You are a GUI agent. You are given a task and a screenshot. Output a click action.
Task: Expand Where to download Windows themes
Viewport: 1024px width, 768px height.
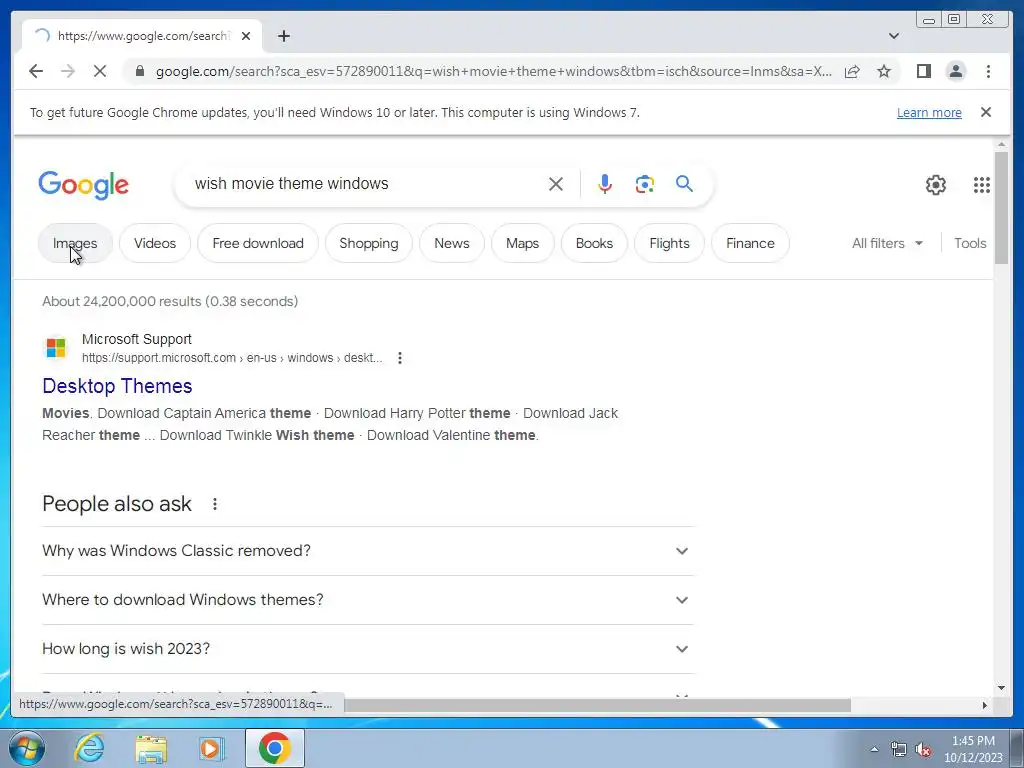[368, 600]
